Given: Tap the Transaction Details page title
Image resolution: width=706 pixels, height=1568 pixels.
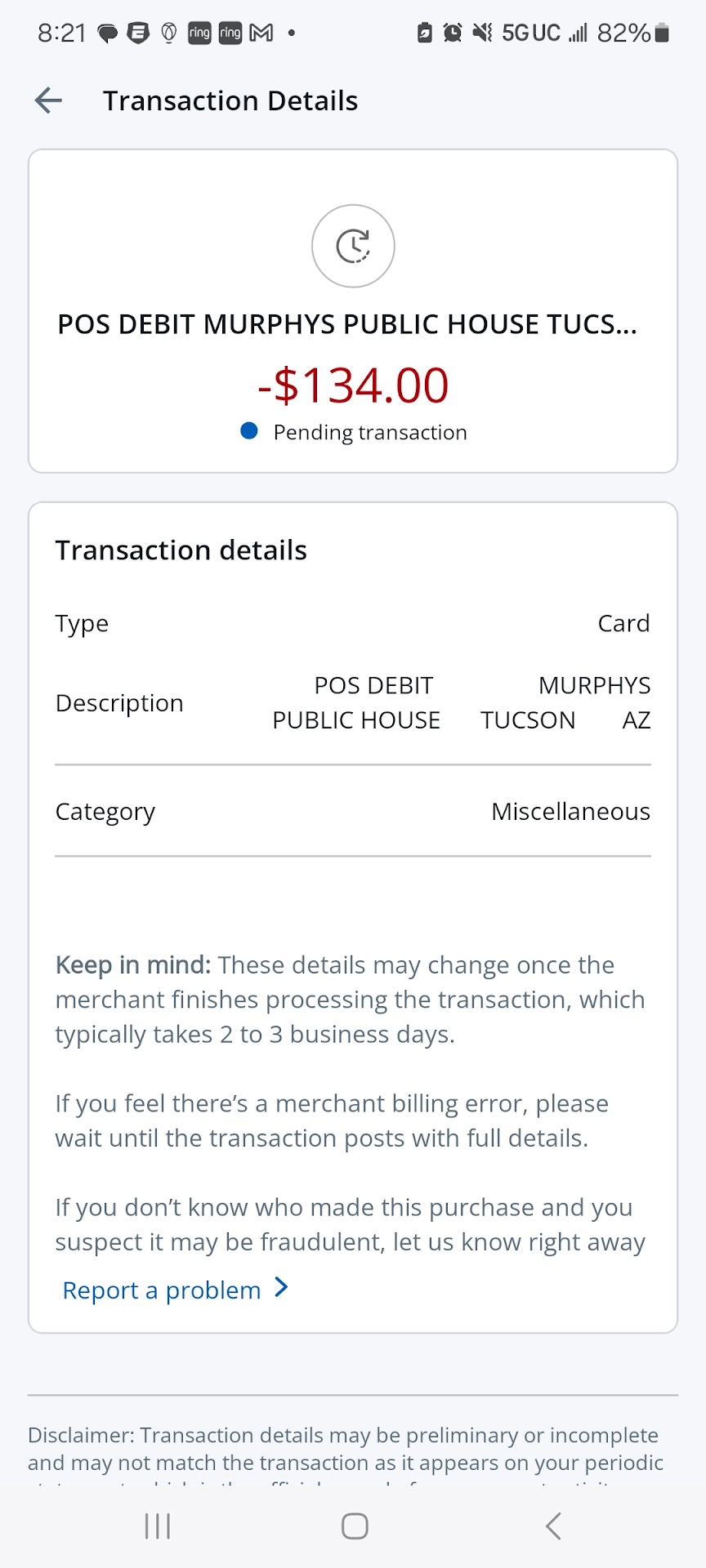Looking at the screenshot, I should click(x=230, y=100).
